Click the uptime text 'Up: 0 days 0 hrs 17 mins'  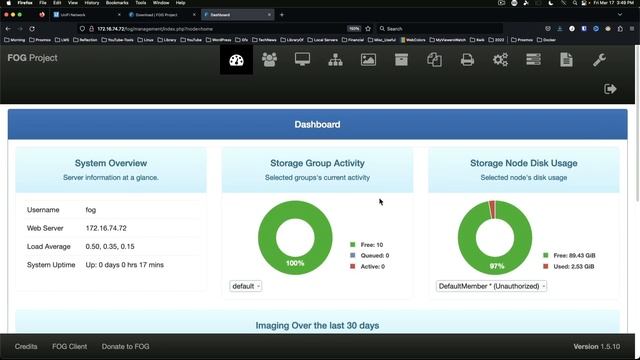124,265
